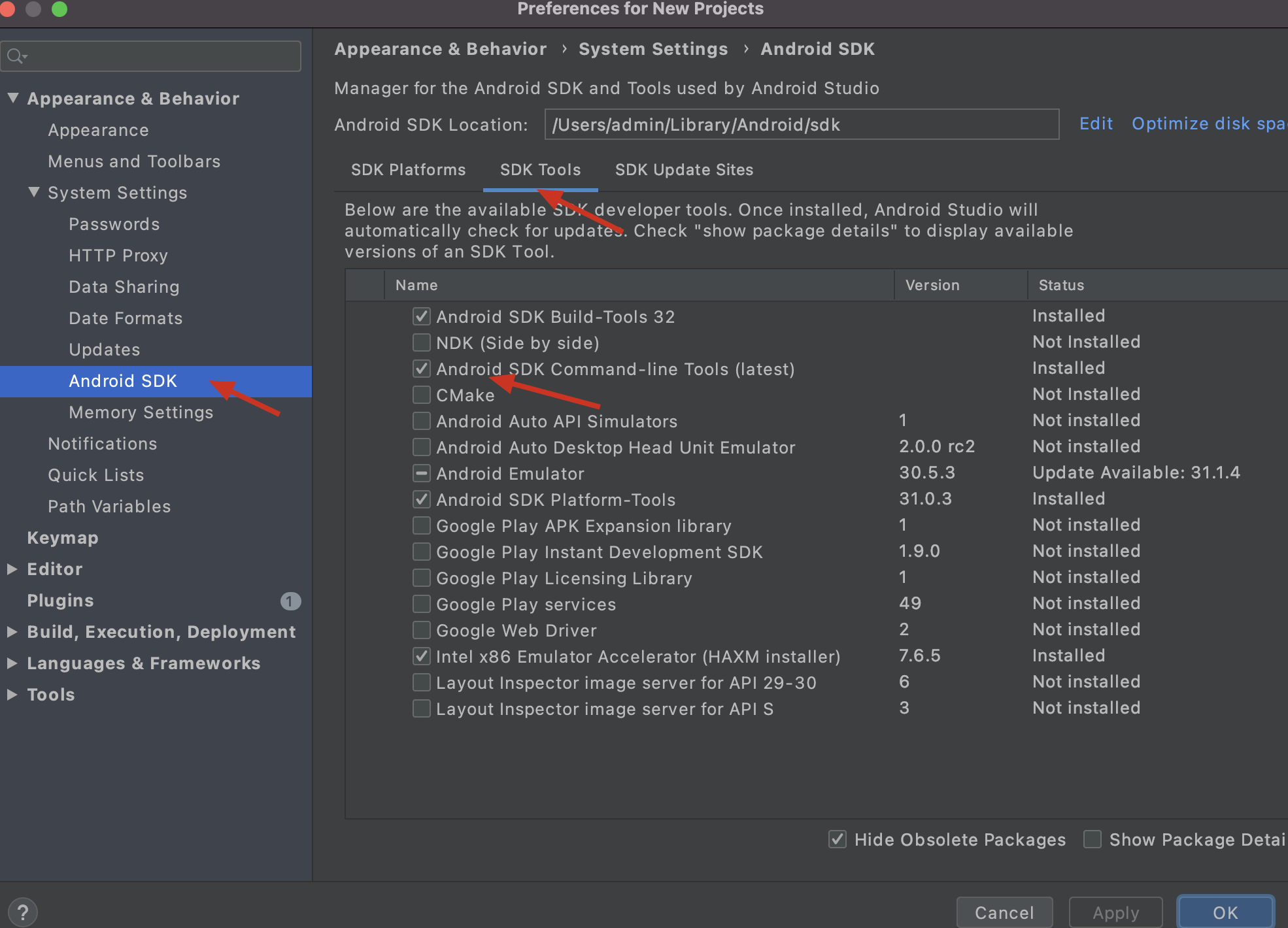Open HTTP Proxy settings
This screenshot has height=928, width=1288.
point(118,256)
